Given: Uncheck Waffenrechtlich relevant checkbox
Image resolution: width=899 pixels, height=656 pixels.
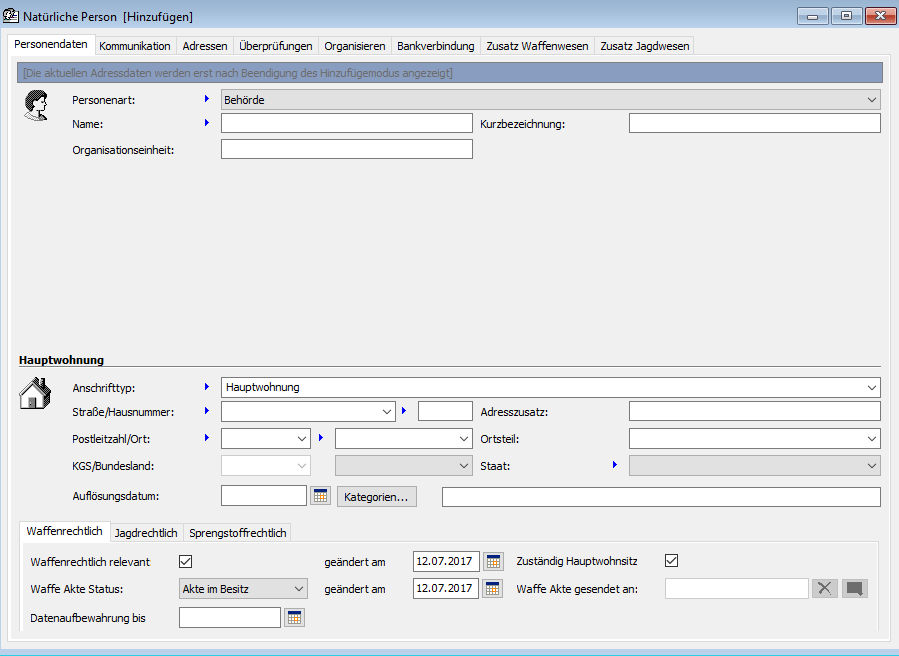Looking at the screenshot, I should click(185, 561).
